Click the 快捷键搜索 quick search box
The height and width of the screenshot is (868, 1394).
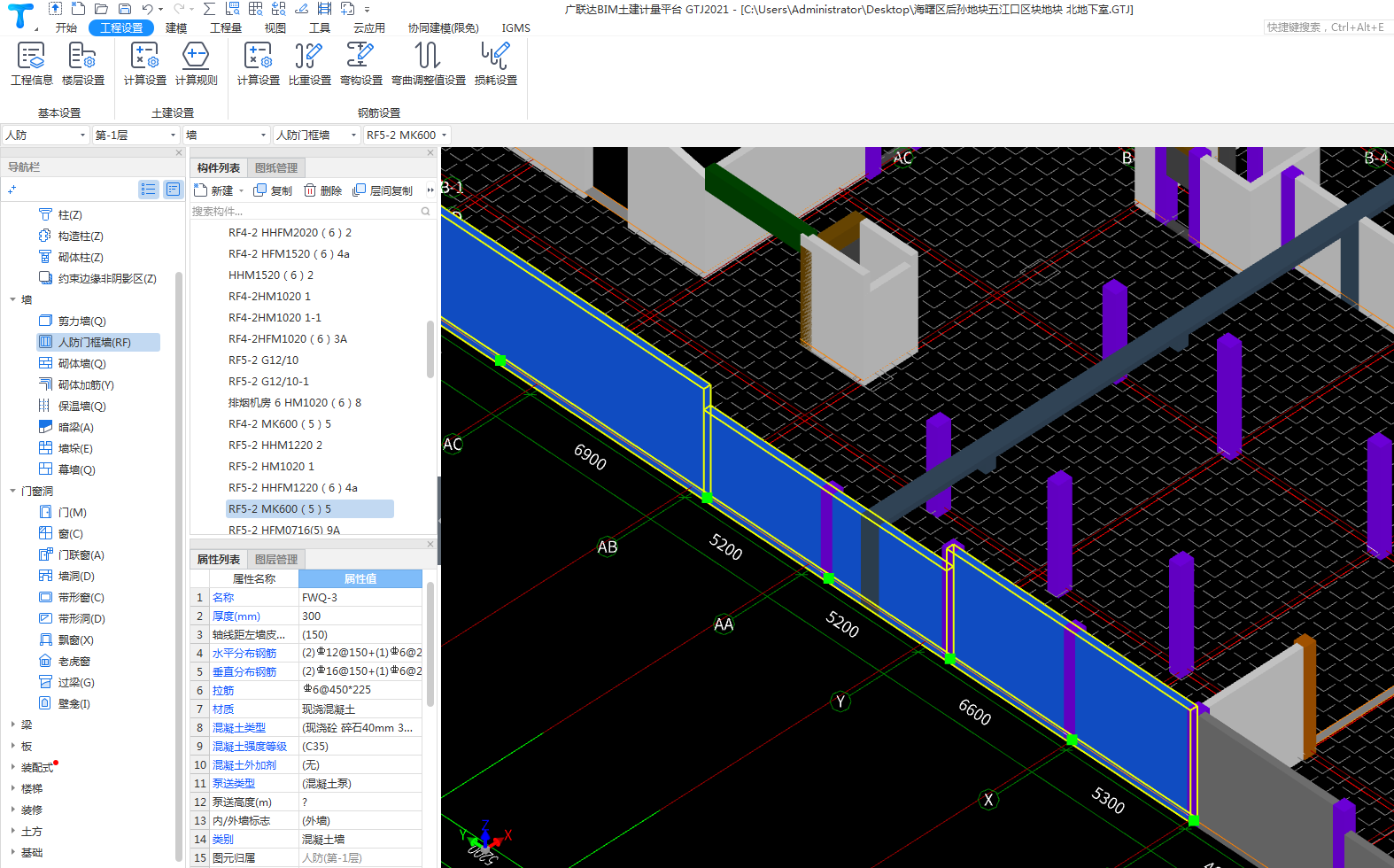coord(1327,27)
